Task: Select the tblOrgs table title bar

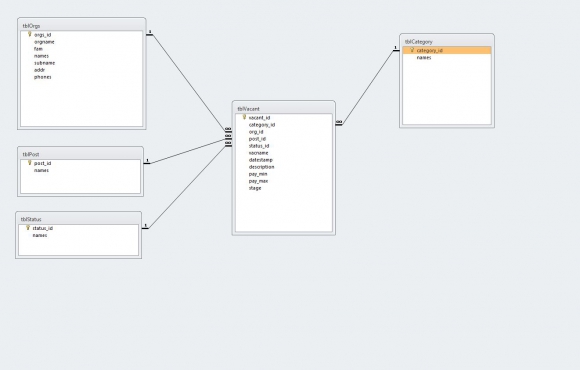Action: (x=82, y=26)
